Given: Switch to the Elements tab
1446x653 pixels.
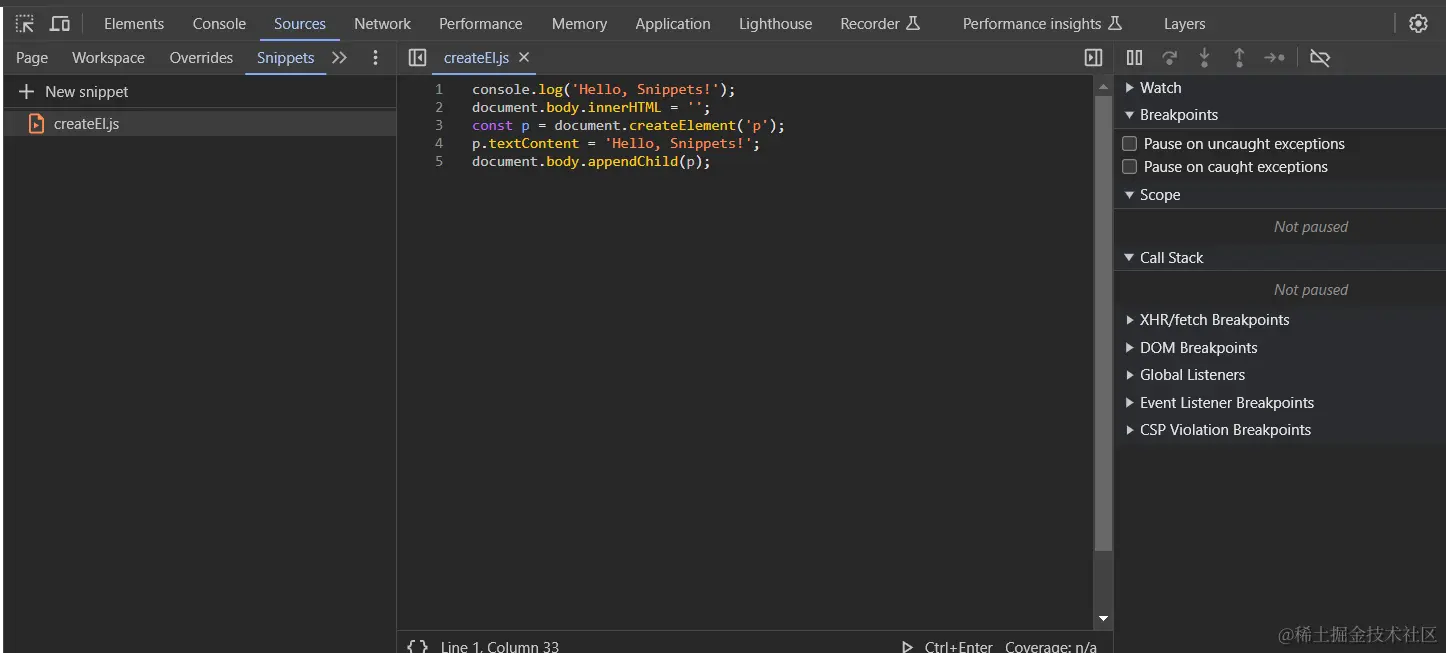Looking at the screenshot, I should pyautogui.click(x=134, y=24).
